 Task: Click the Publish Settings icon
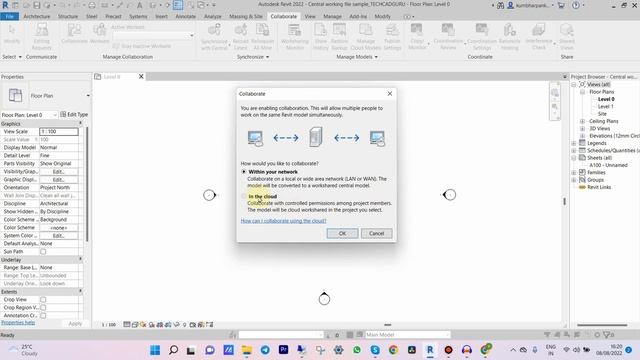pyautogui.click(x=392, y=36)
